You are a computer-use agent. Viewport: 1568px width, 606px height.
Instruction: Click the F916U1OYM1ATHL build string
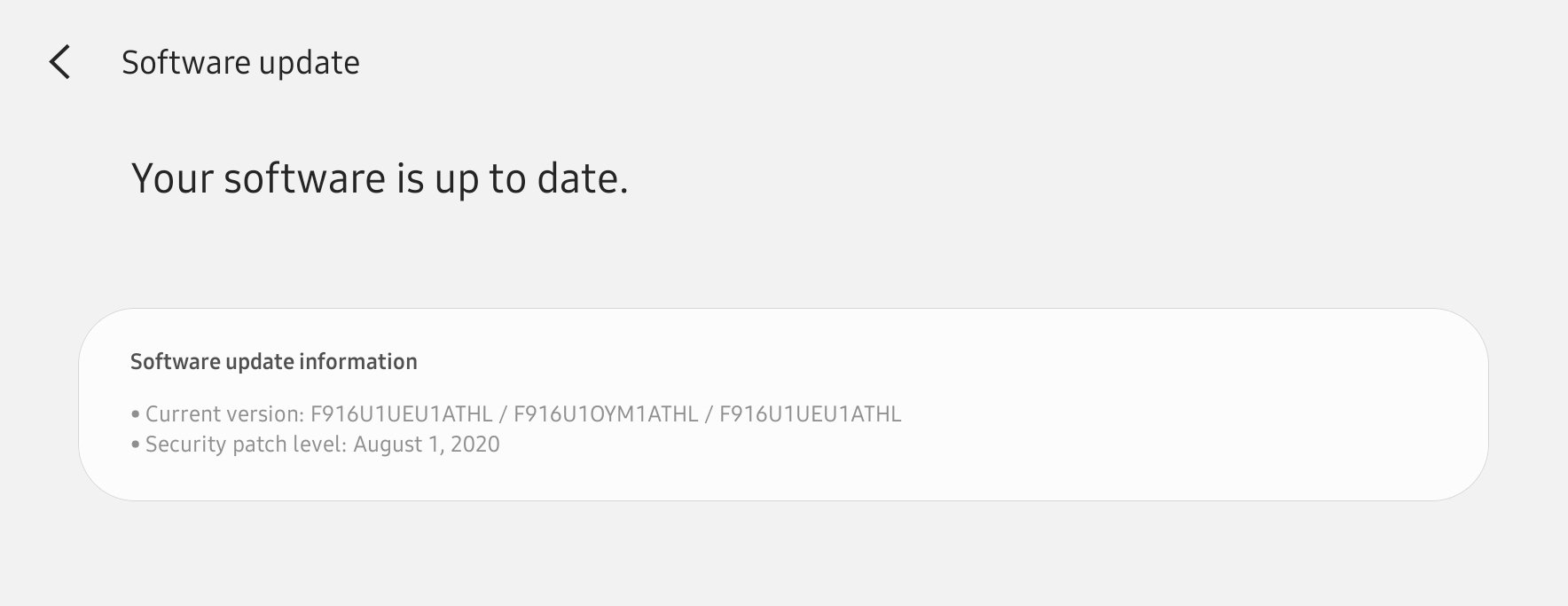coord(606,414)
